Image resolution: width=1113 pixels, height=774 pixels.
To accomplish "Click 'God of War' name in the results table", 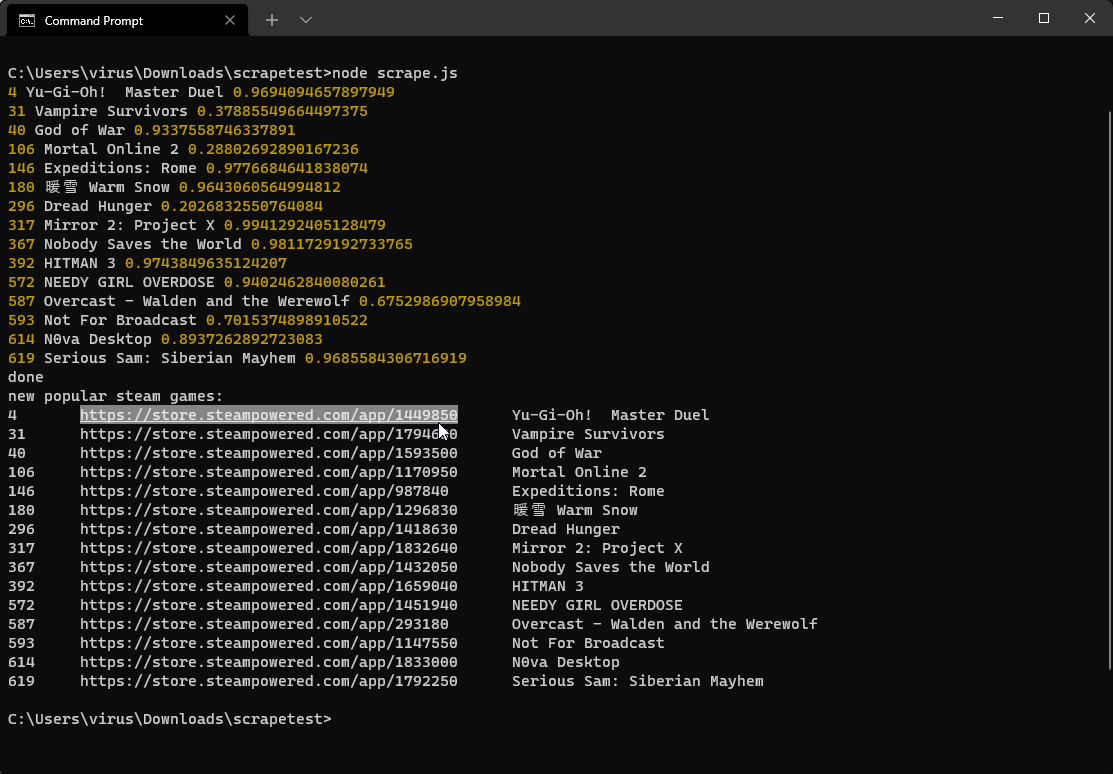I will pyautogui.click(x=556, y=453).
